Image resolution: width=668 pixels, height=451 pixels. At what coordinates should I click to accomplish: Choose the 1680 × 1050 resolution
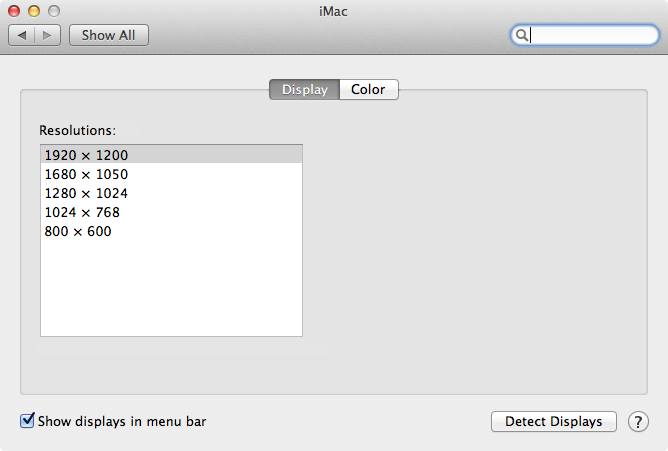(171, 174)
